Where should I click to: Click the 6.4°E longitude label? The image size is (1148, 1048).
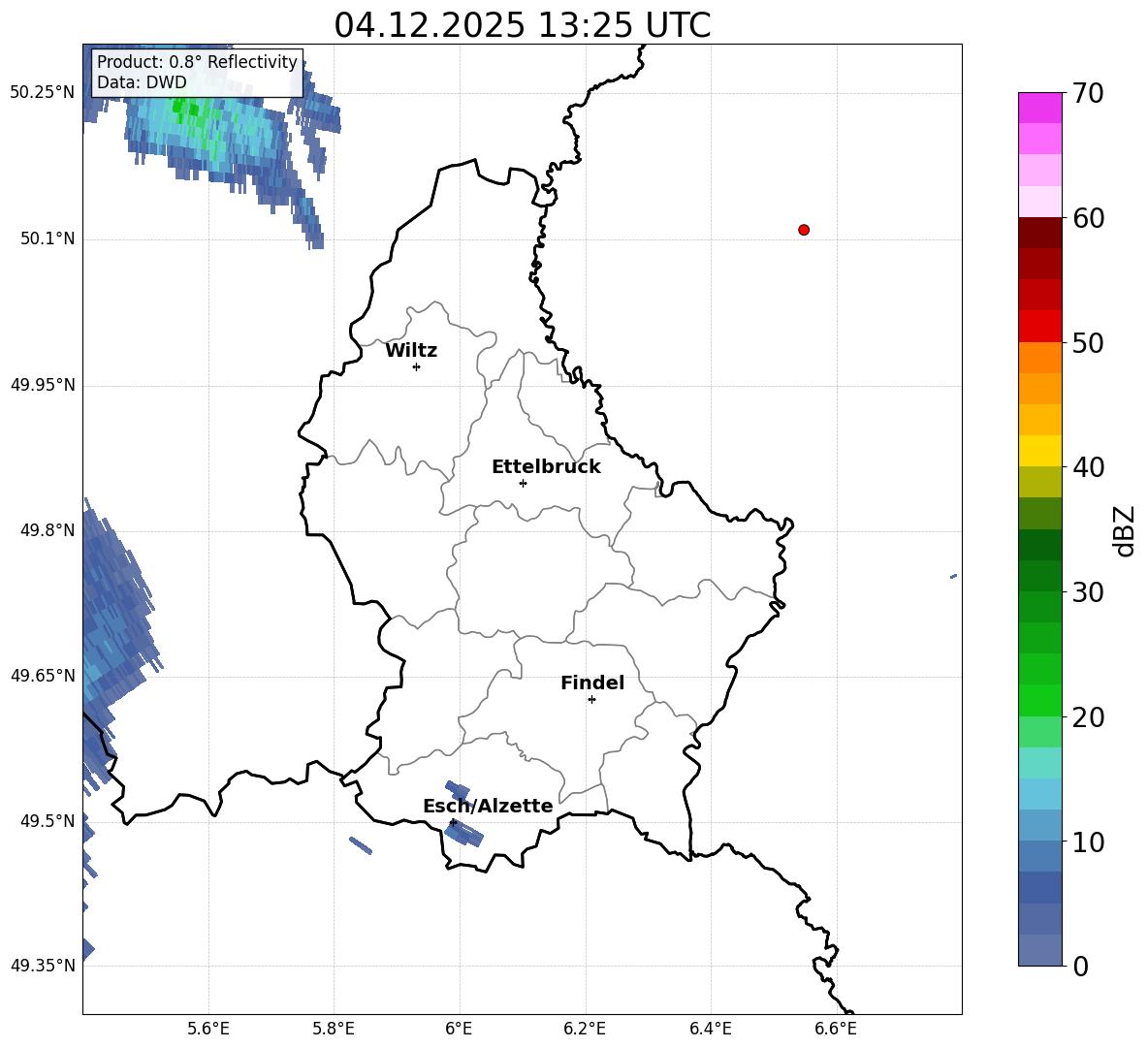710,1029
